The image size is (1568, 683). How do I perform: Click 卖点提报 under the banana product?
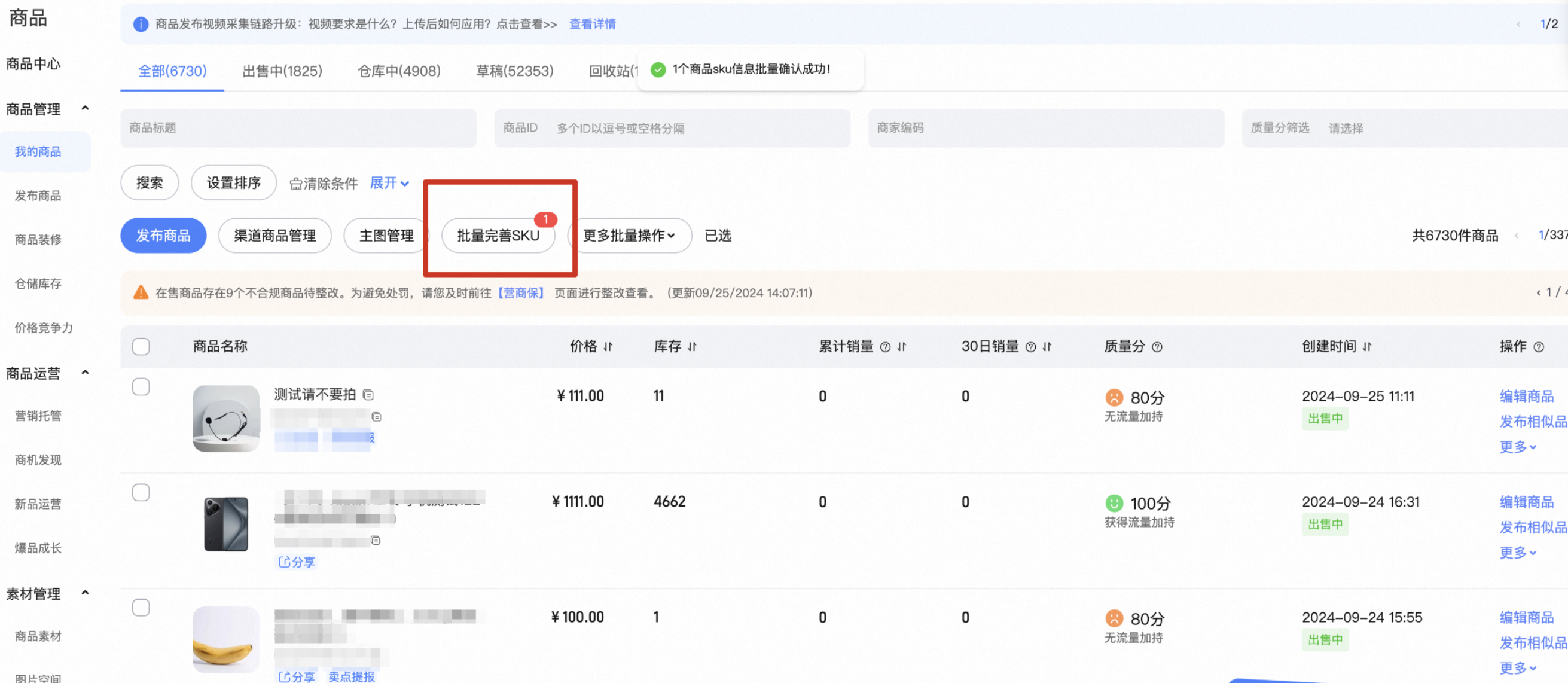352,676
